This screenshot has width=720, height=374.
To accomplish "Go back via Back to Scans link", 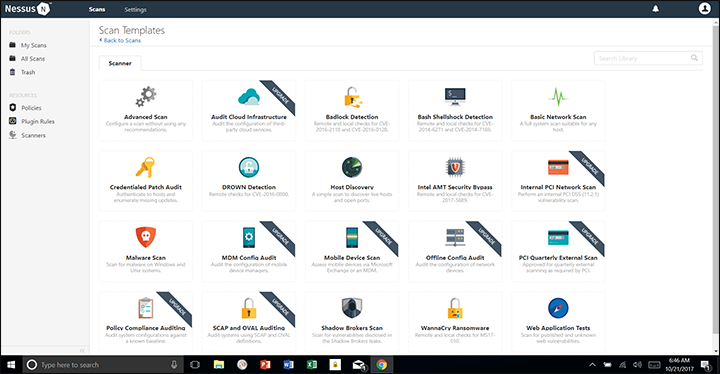I will tap(120, 40).
